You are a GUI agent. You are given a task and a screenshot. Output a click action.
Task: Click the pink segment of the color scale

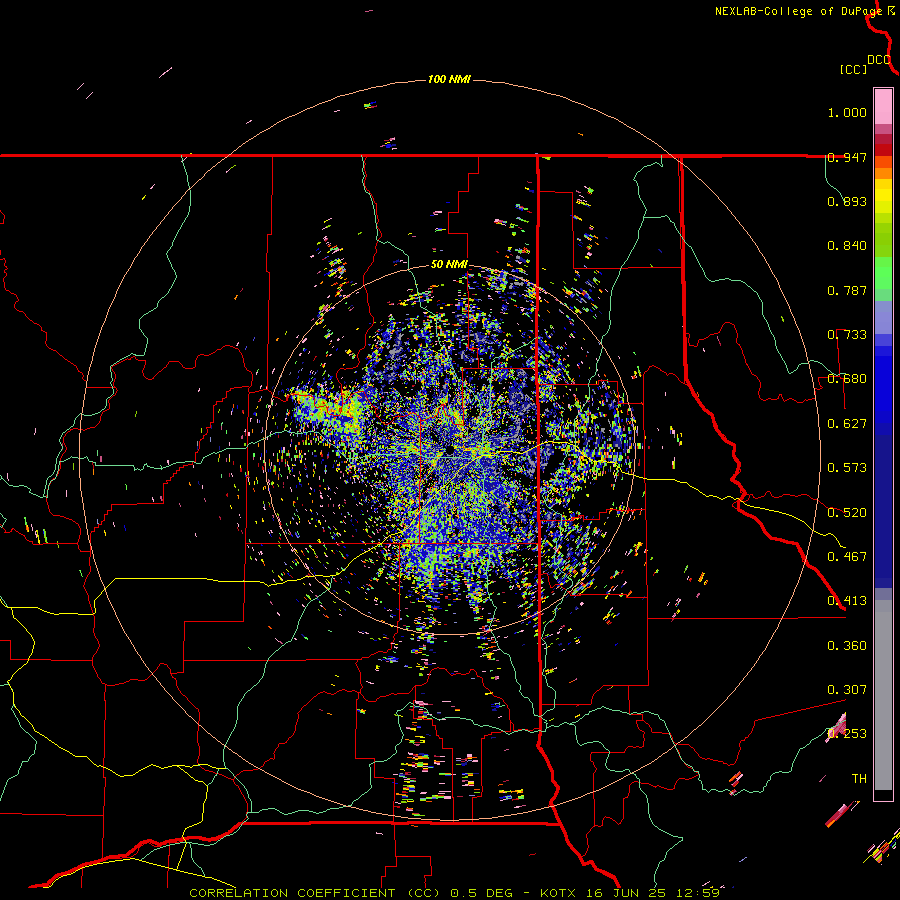(x=883, y=107)
